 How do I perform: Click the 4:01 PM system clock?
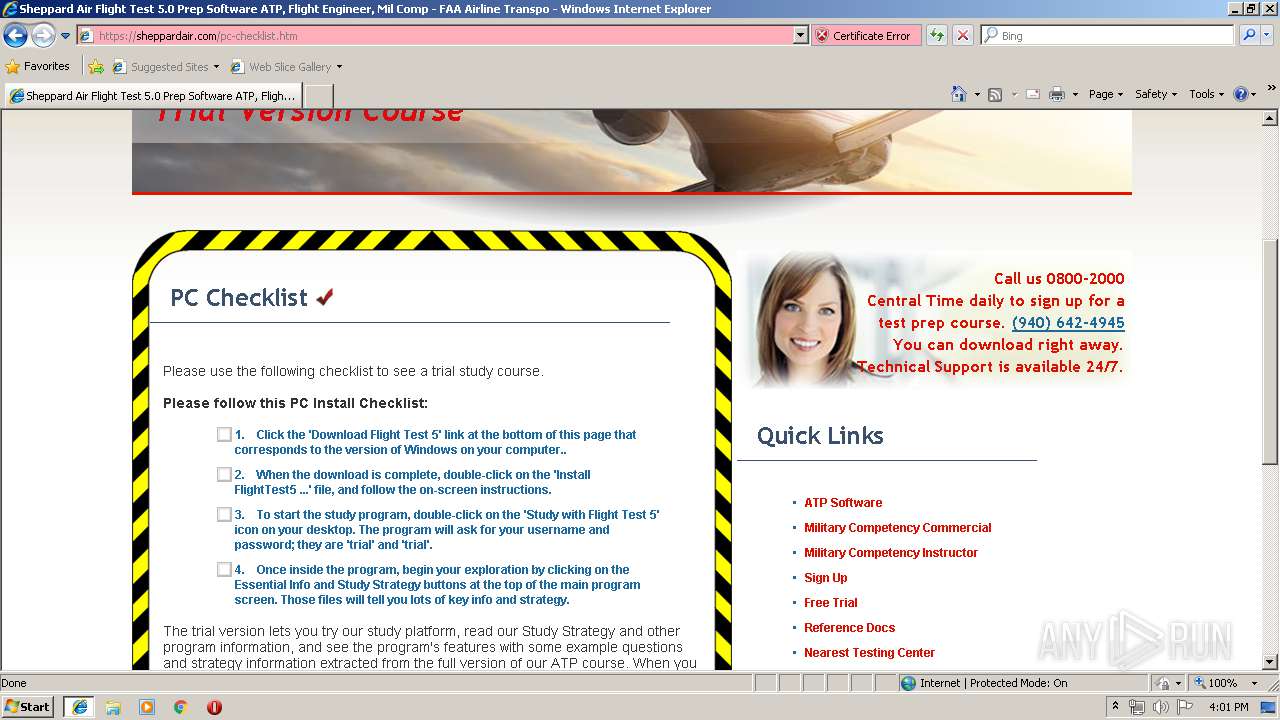click(x=1229, y=707)
